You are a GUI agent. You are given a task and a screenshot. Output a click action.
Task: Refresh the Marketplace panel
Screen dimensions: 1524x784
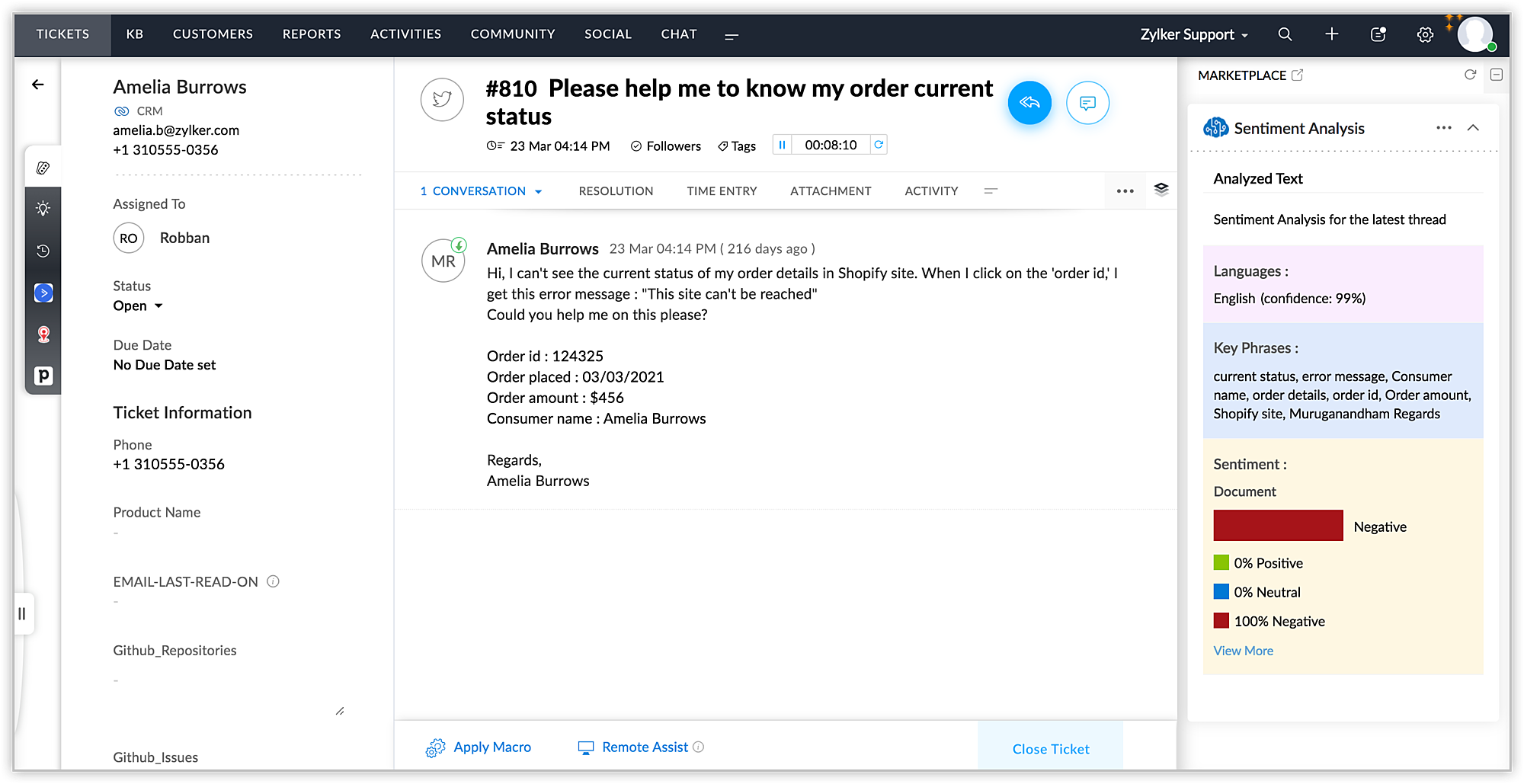pyautogui.click(x=1471, y=75)
